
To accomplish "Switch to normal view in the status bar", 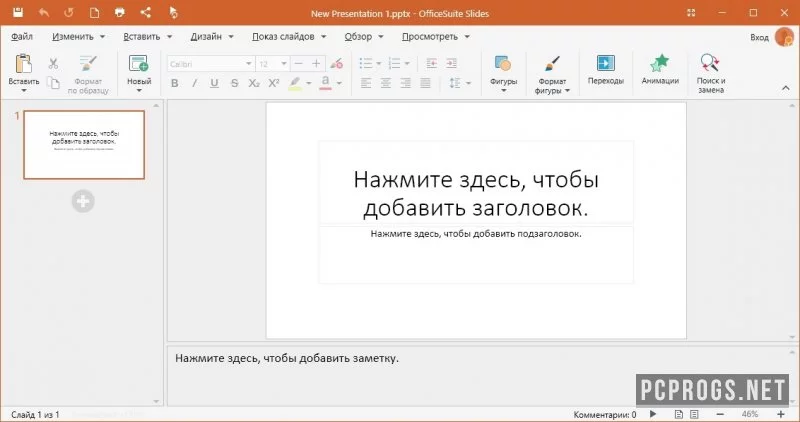I will (x=679, y=414).
